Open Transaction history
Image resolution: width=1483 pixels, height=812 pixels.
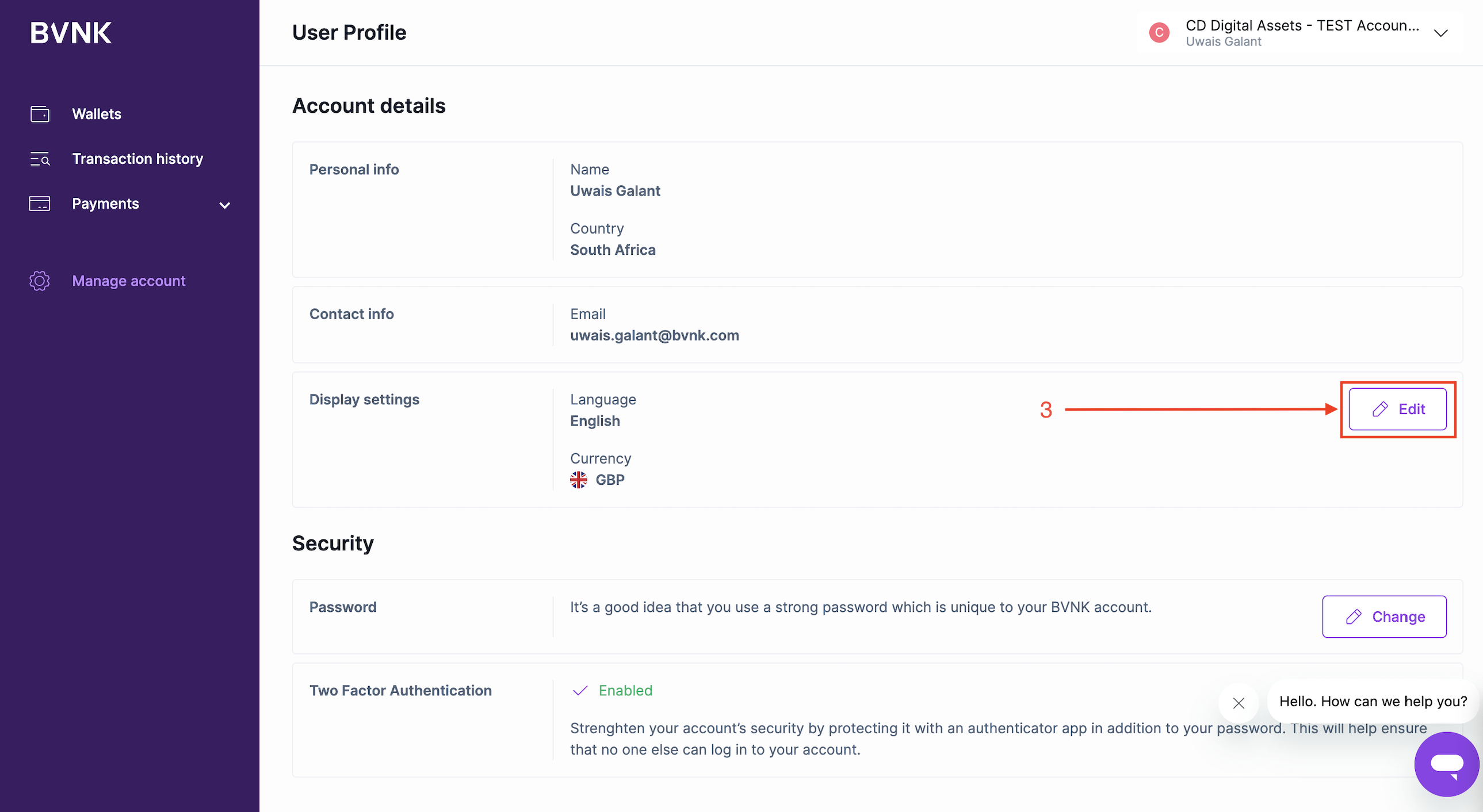point(137,159)
